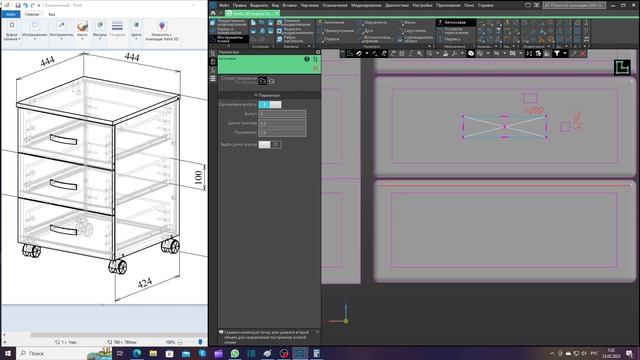The image size is (640, 360).
Task: Open File Explorer from the taskbar
Action: tap(153, 353)
